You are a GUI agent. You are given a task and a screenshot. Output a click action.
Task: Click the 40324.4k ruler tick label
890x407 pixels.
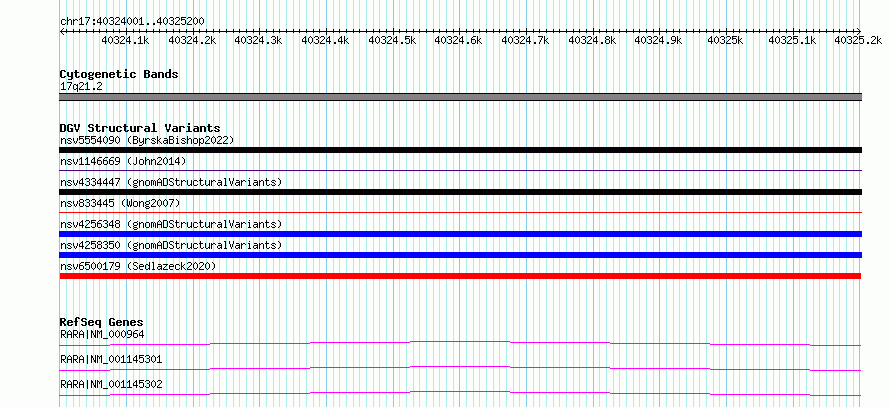coord(326,40)
